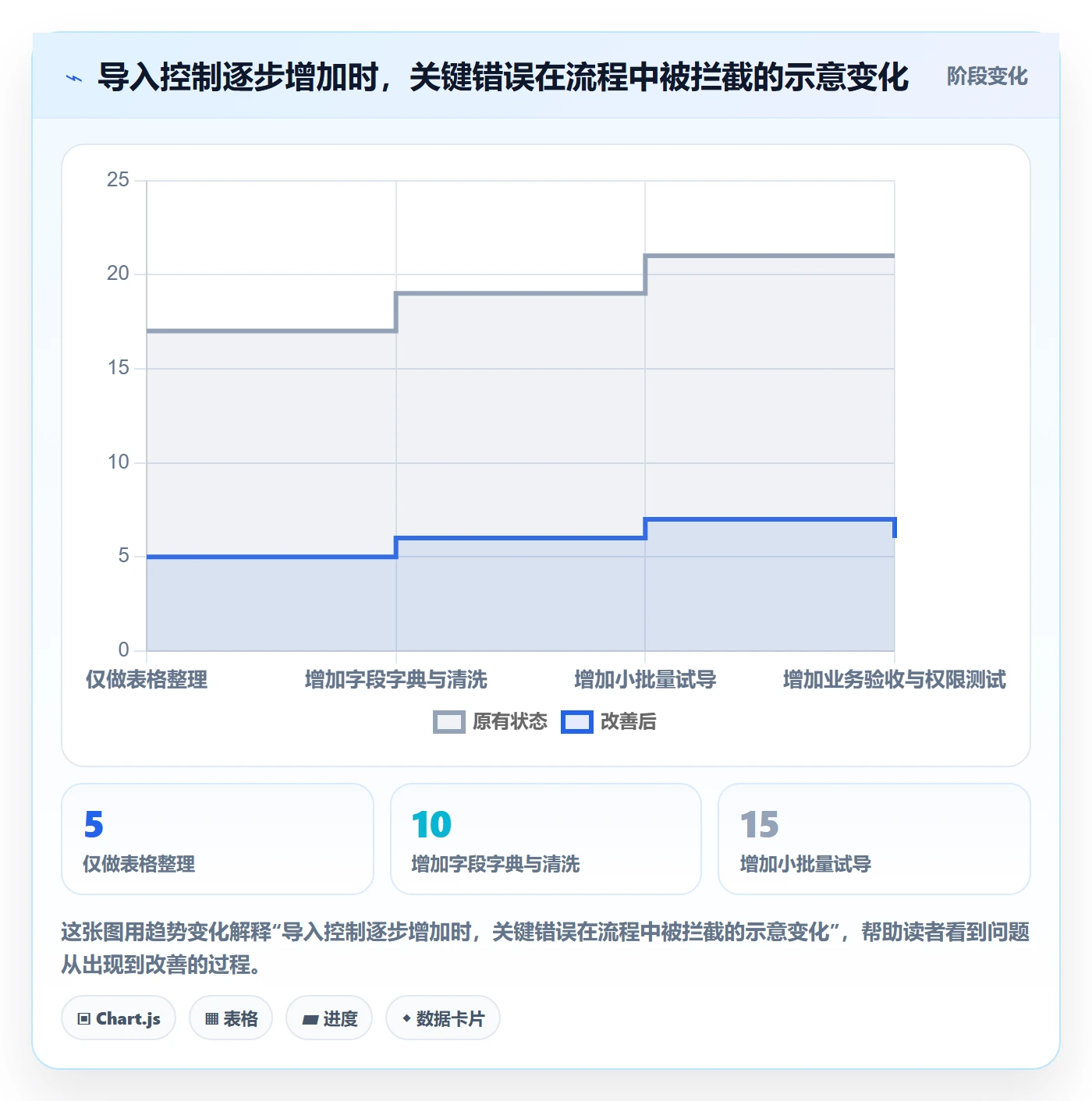Click the gray step line at value 21
Screen dimensions: 1092x1101
pyautogui.click(x=770, y=256)
